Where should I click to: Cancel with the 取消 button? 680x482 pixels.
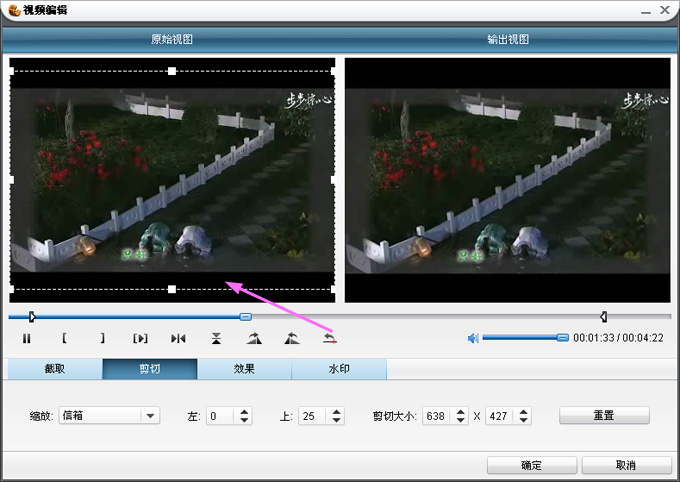(626, 465)
